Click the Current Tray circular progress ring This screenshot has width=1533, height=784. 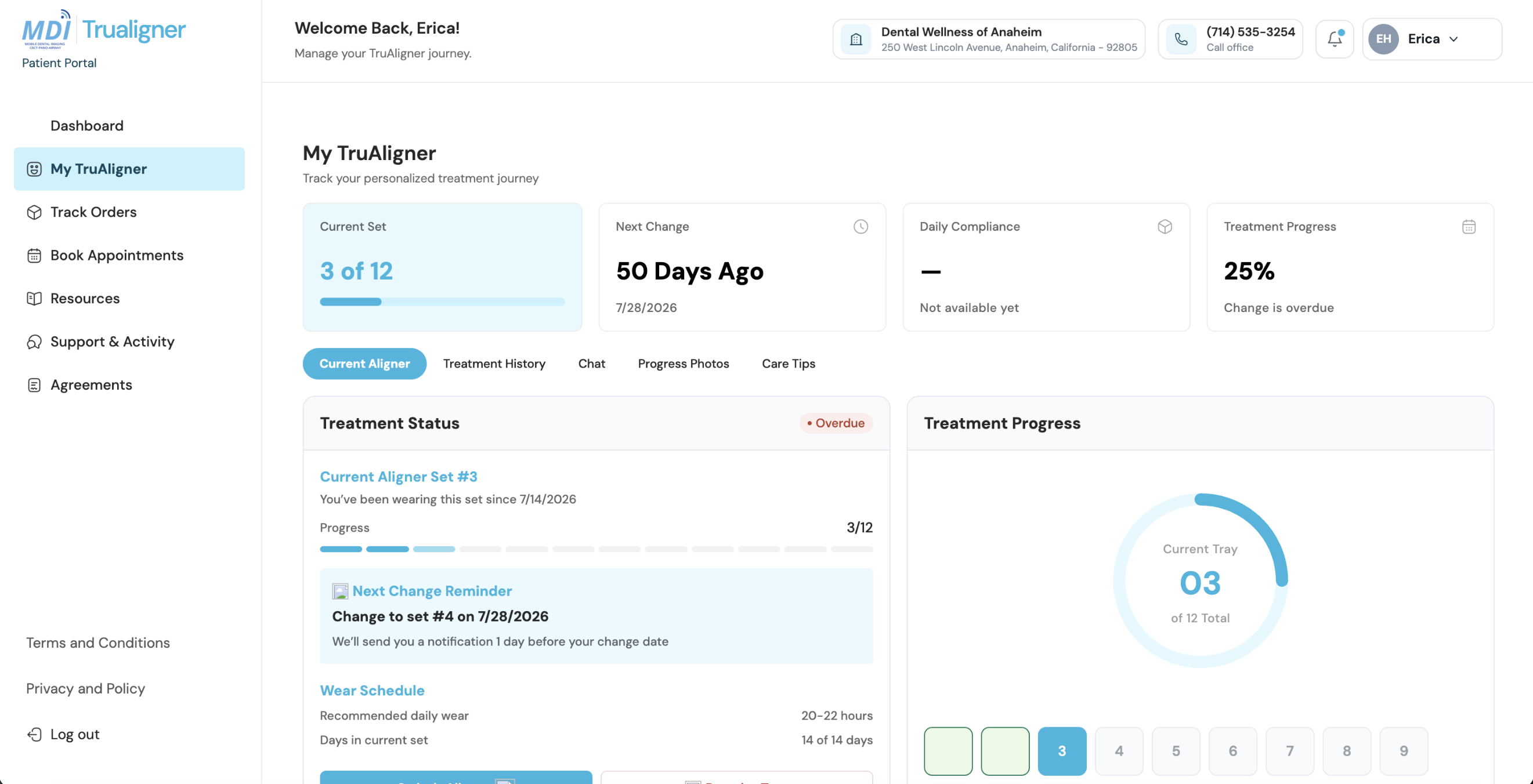1200,581
